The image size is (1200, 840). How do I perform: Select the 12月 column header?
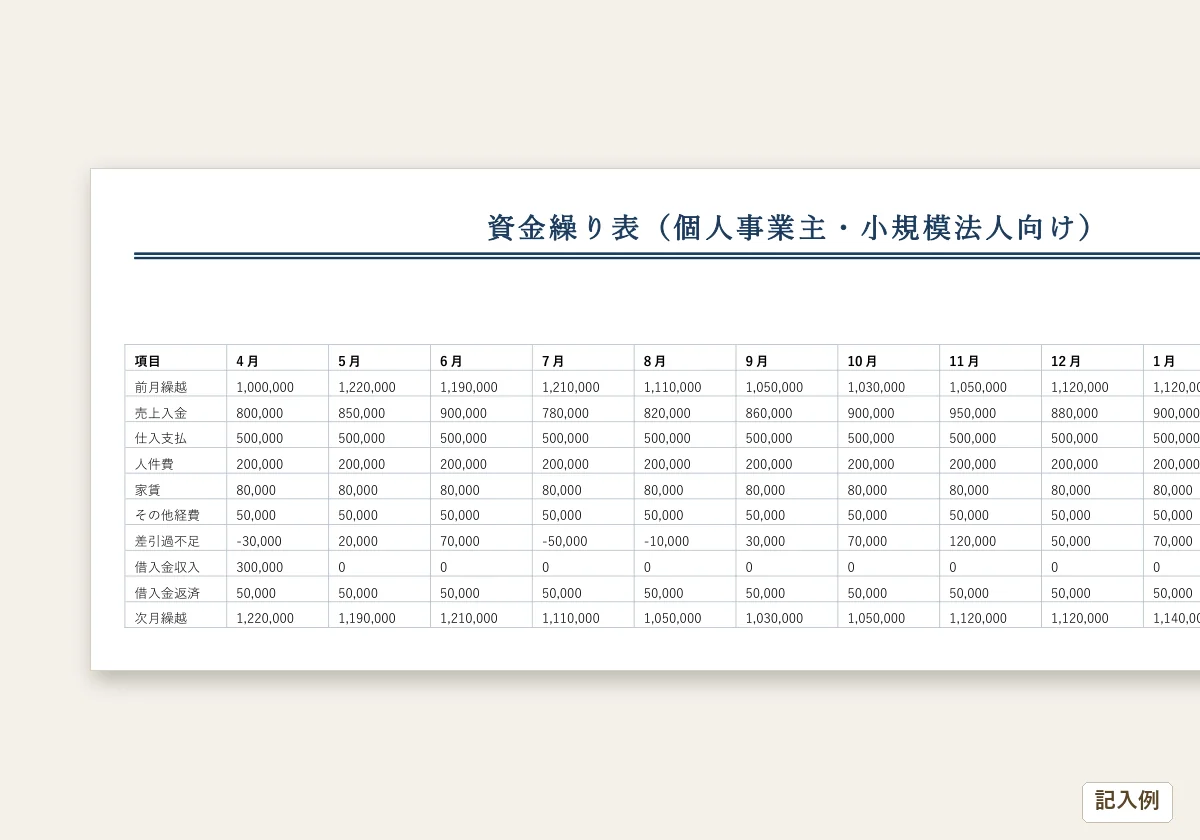(x=1093, y=359)
